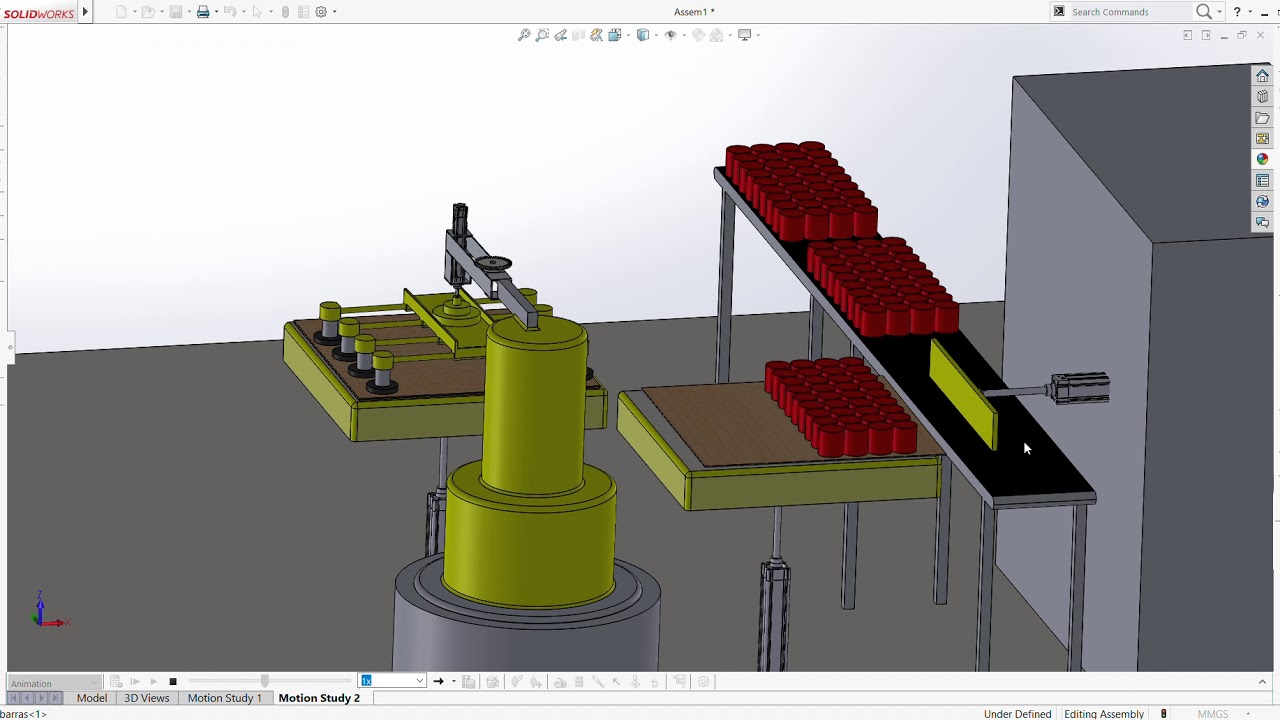Open the Animation Wizard icon
The height and width of the screenshot is (720, 1280).
pyautogui.click(x=492, y=682)
